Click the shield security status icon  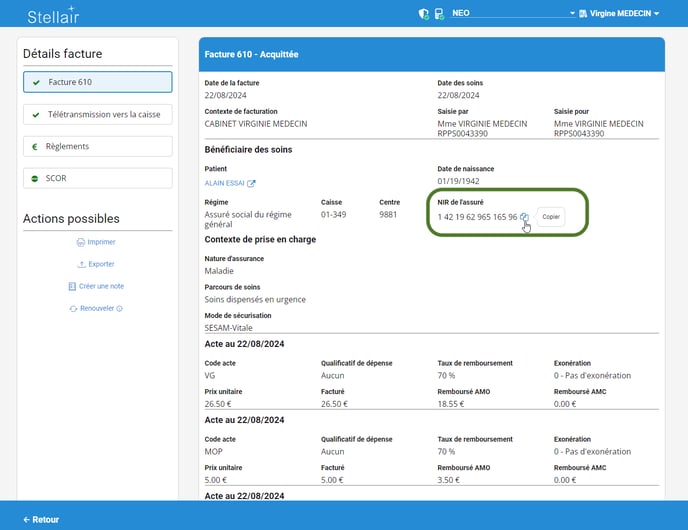(423, 14)
